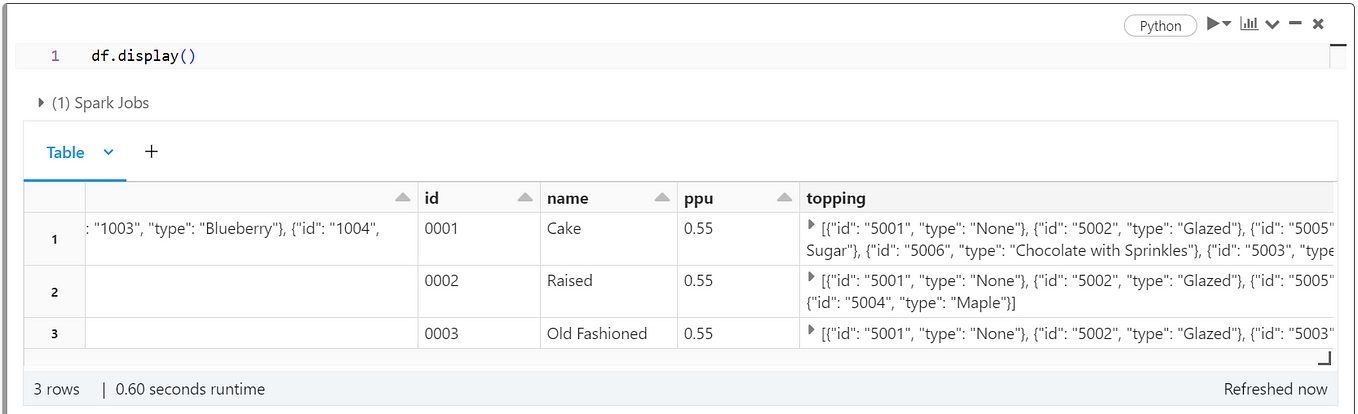This screenshot has height=414, width=1358.
Task: Open the cell actions chevron menu
Action: tap(1272, 25)
